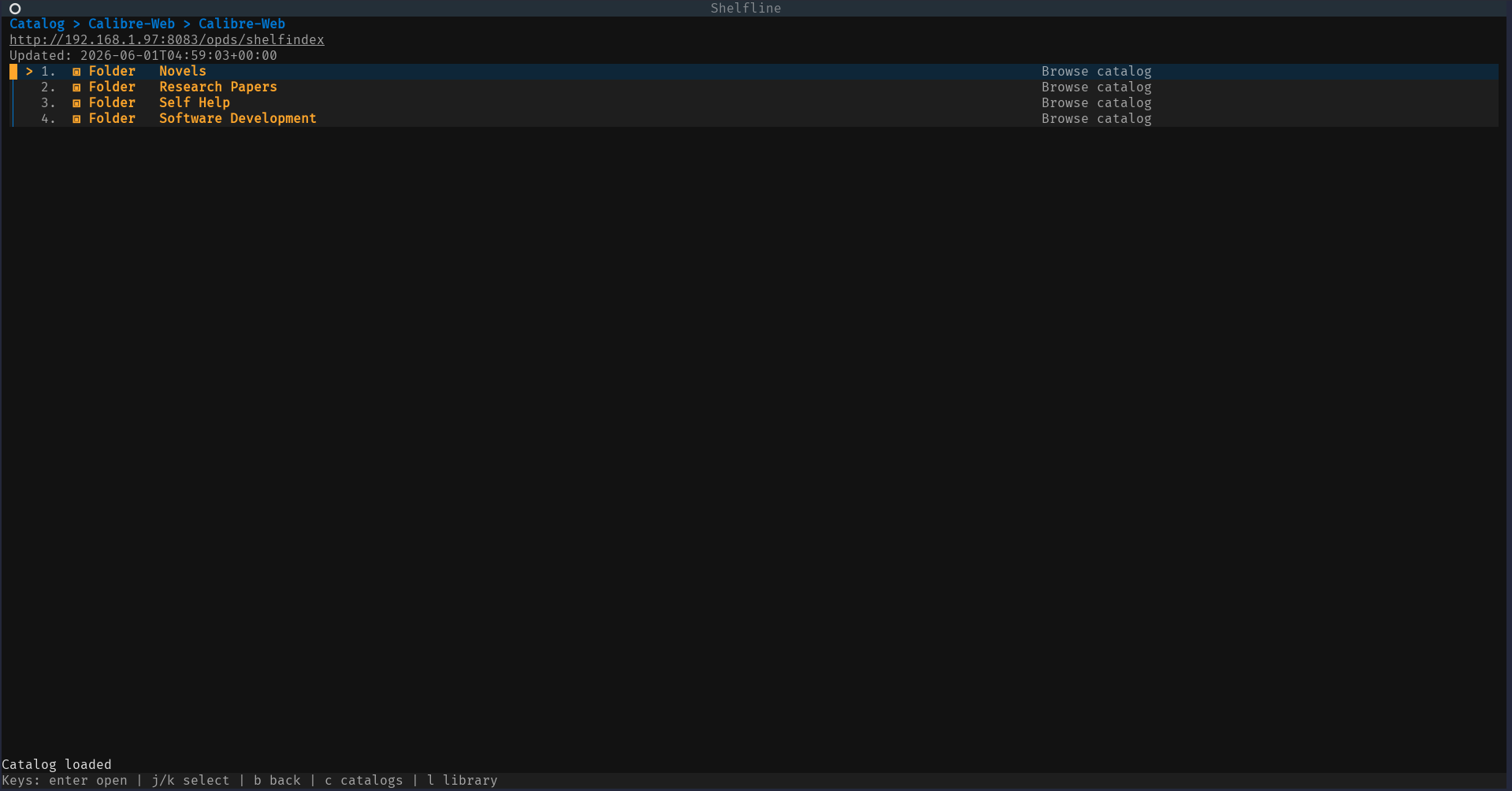The height and width of the screenshot is (791, 1512).
Task: Open the shelfindex OPDS URL link
Action: 167,39
